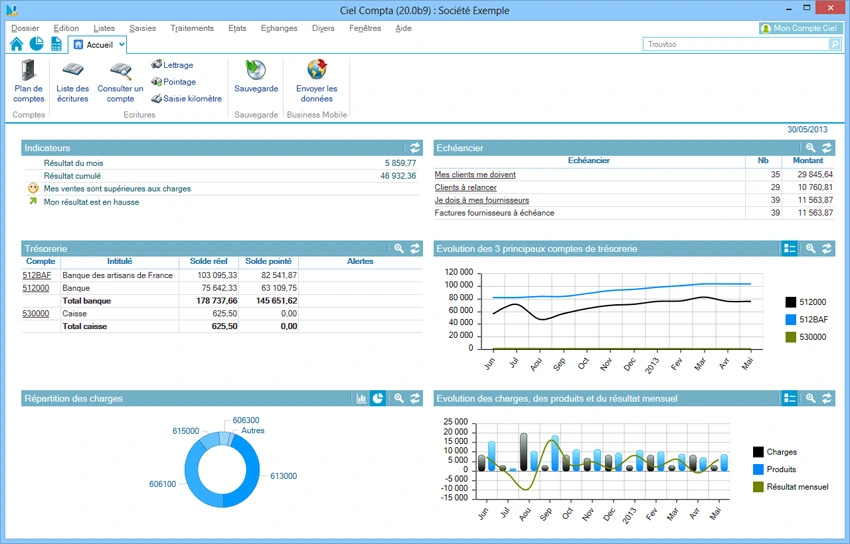Click the 613000 segment label of donut chart

pos(284,476)
